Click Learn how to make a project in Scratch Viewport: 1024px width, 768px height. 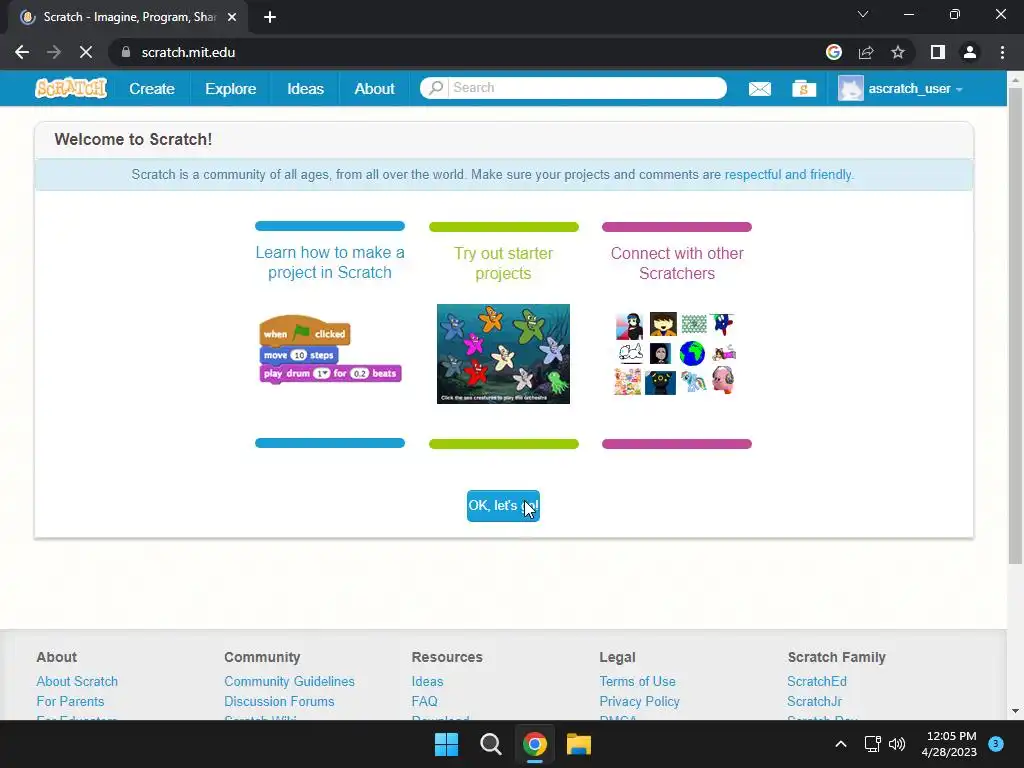click(x=330, y=263)
